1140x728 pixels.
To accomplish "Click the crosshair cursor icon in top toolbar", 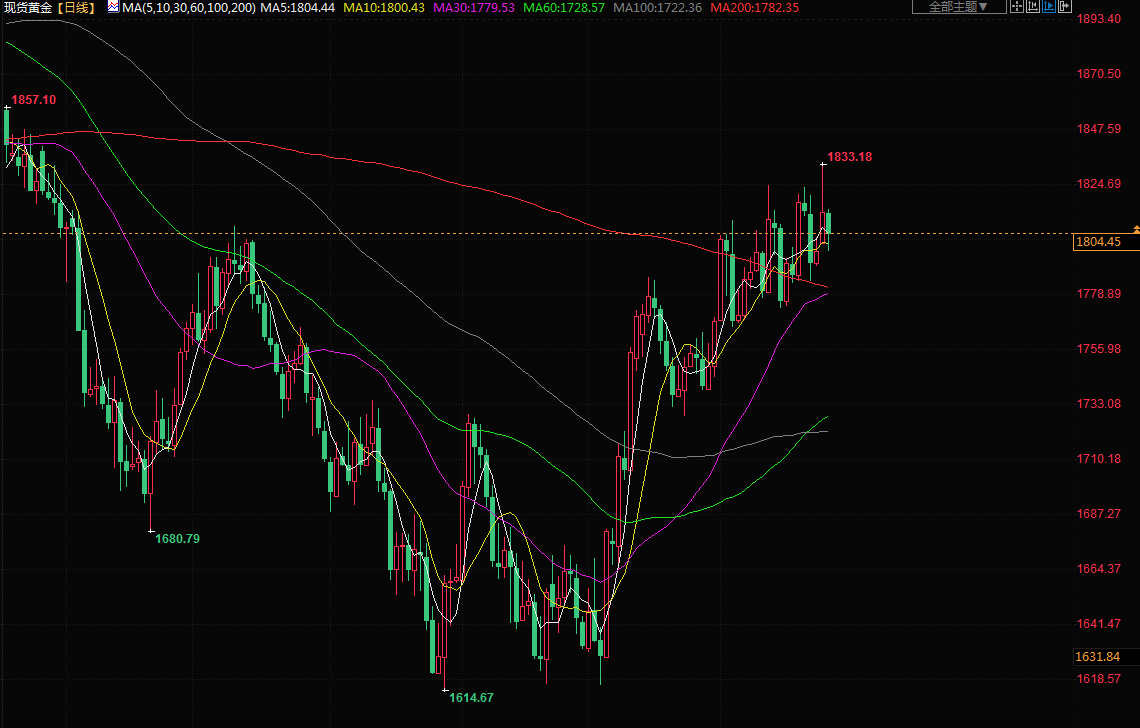I will tap(1018, 7).
